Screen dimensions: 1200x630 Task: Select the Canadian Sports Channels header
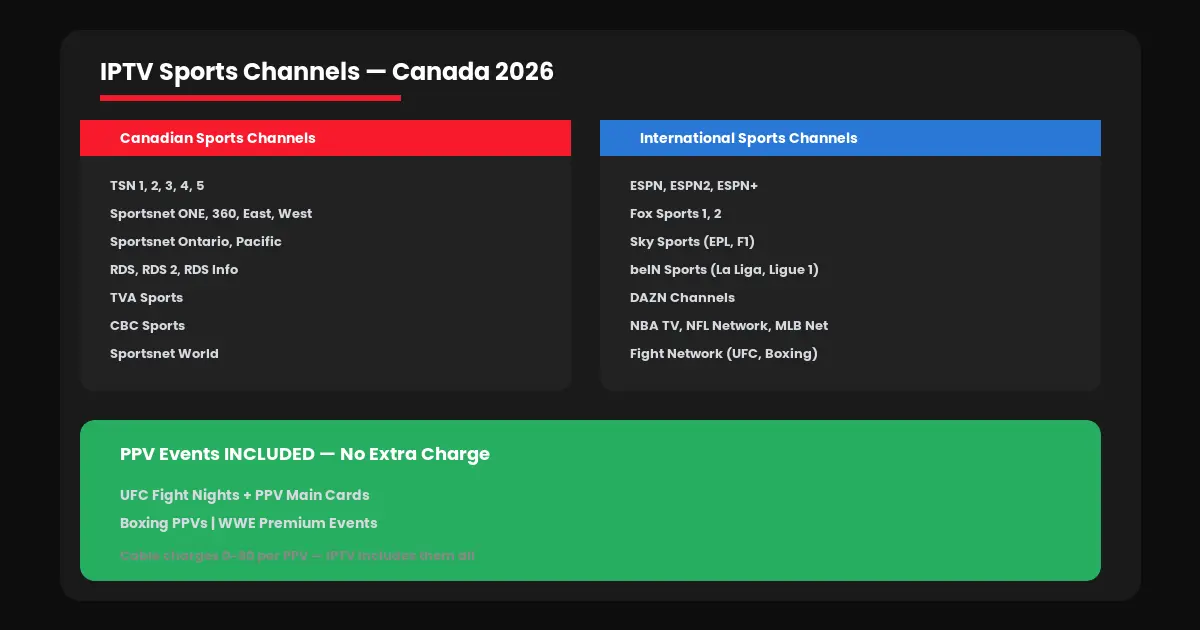pyautogui.click(x=325, y=138)
